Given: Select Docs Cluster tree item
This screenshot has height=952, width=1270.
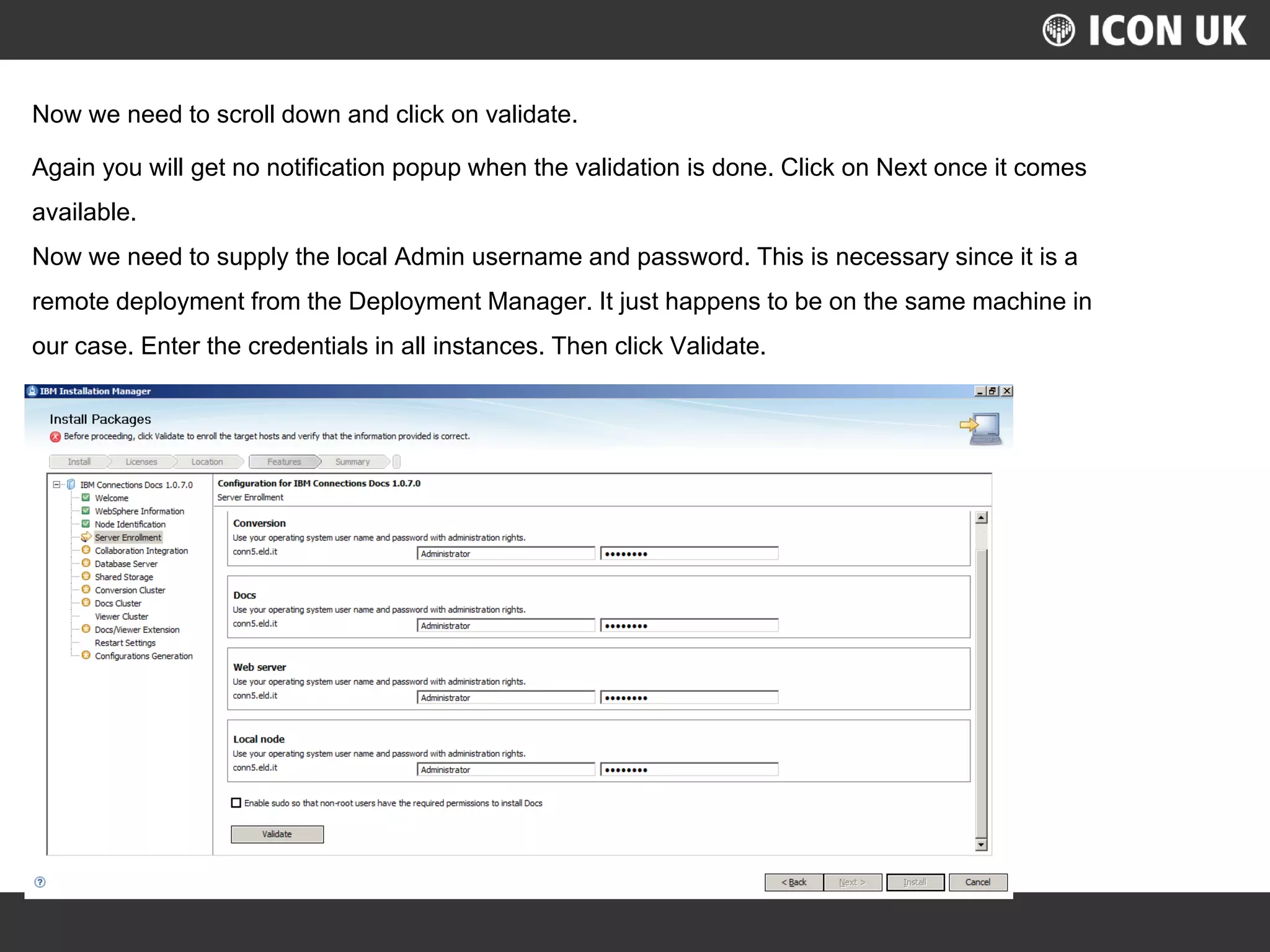Looking at the screenshot, I should click(x=118, y=603).
